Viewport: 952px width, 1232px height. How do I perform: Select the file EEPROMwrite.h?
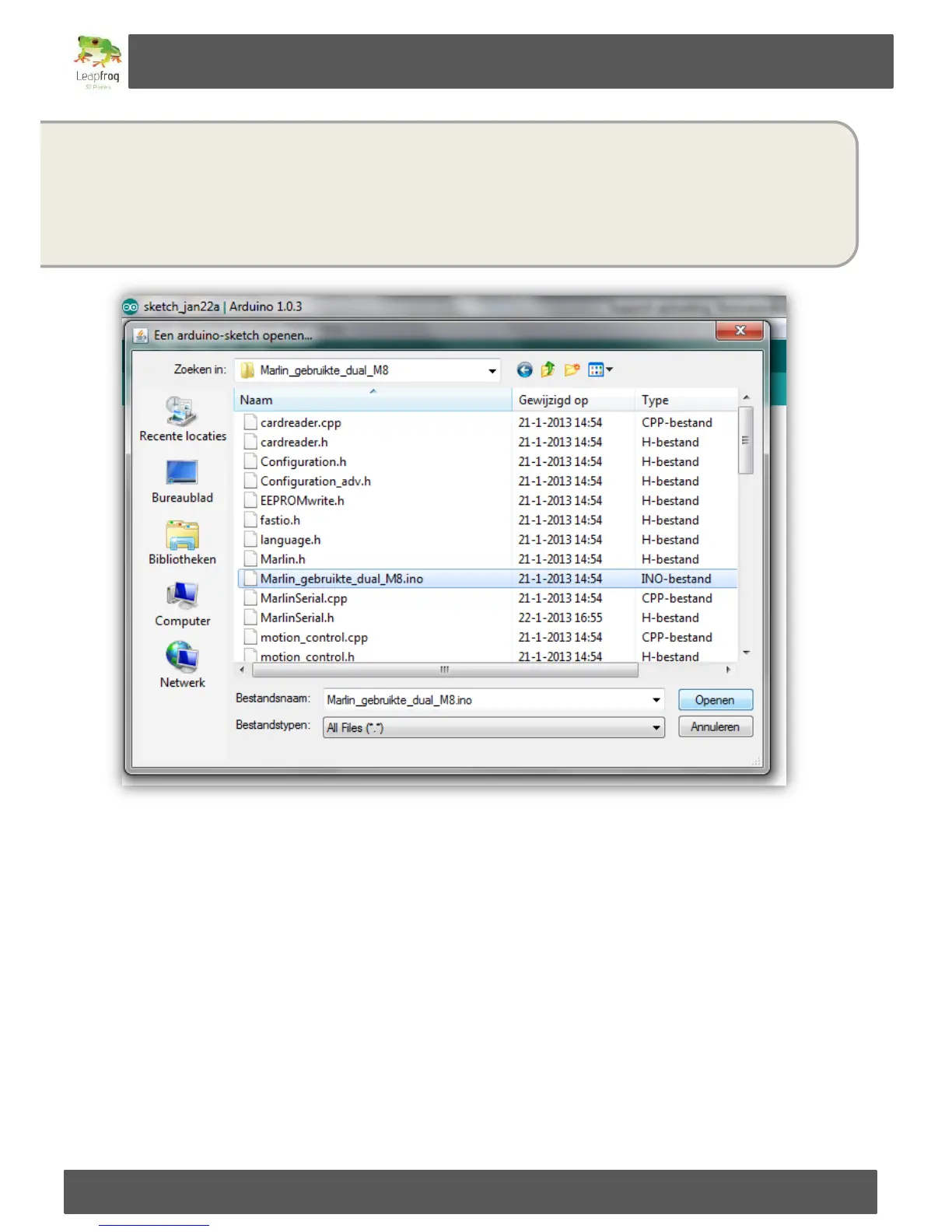pos(302,501)
